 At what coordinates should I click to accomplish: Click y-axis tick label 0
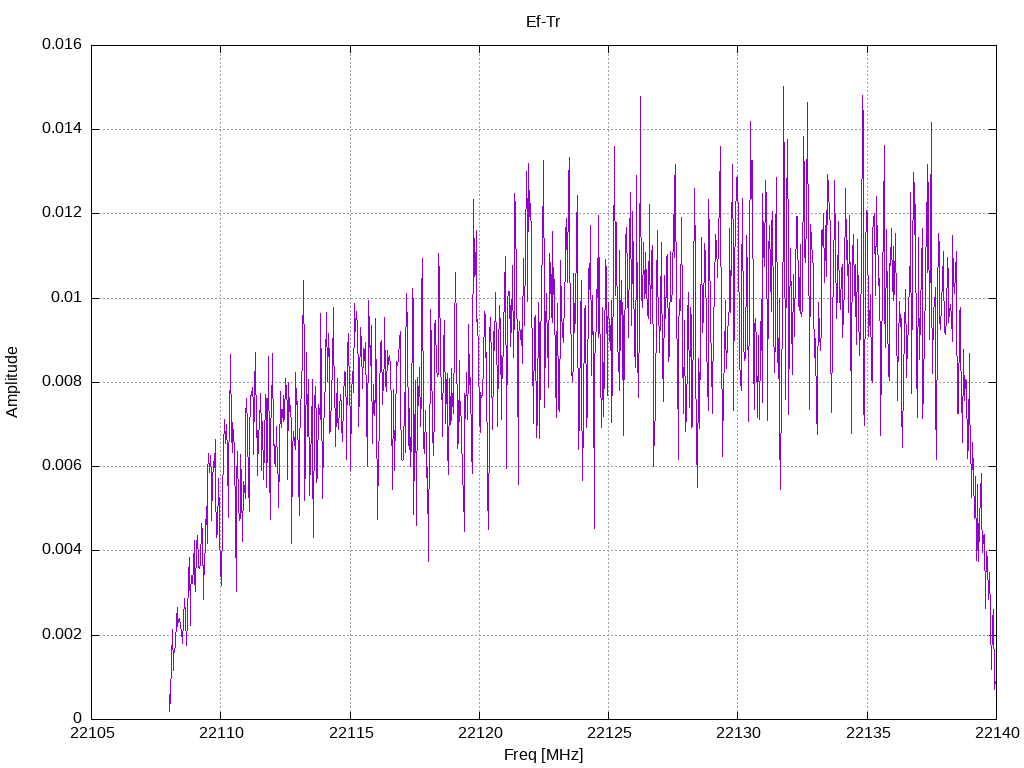point(78,718)
